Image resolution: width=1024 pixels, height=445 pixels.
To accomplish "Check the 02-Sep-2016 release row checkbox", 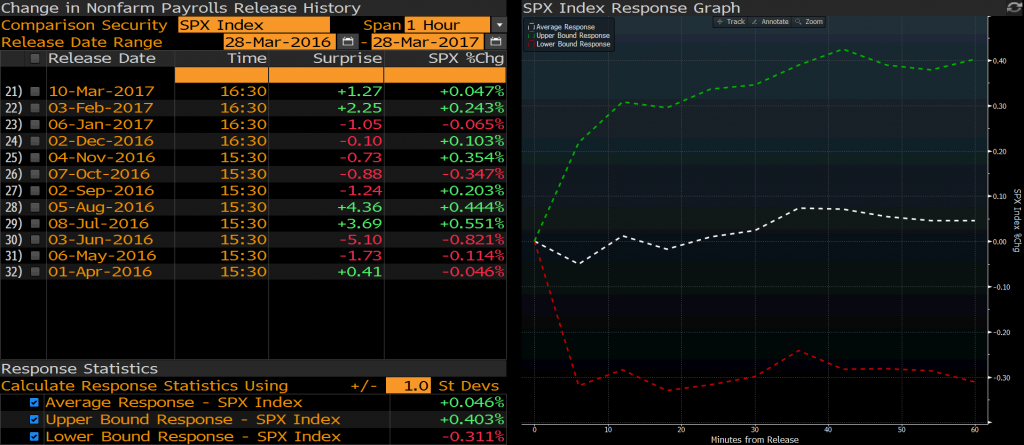I will [35, 190].
